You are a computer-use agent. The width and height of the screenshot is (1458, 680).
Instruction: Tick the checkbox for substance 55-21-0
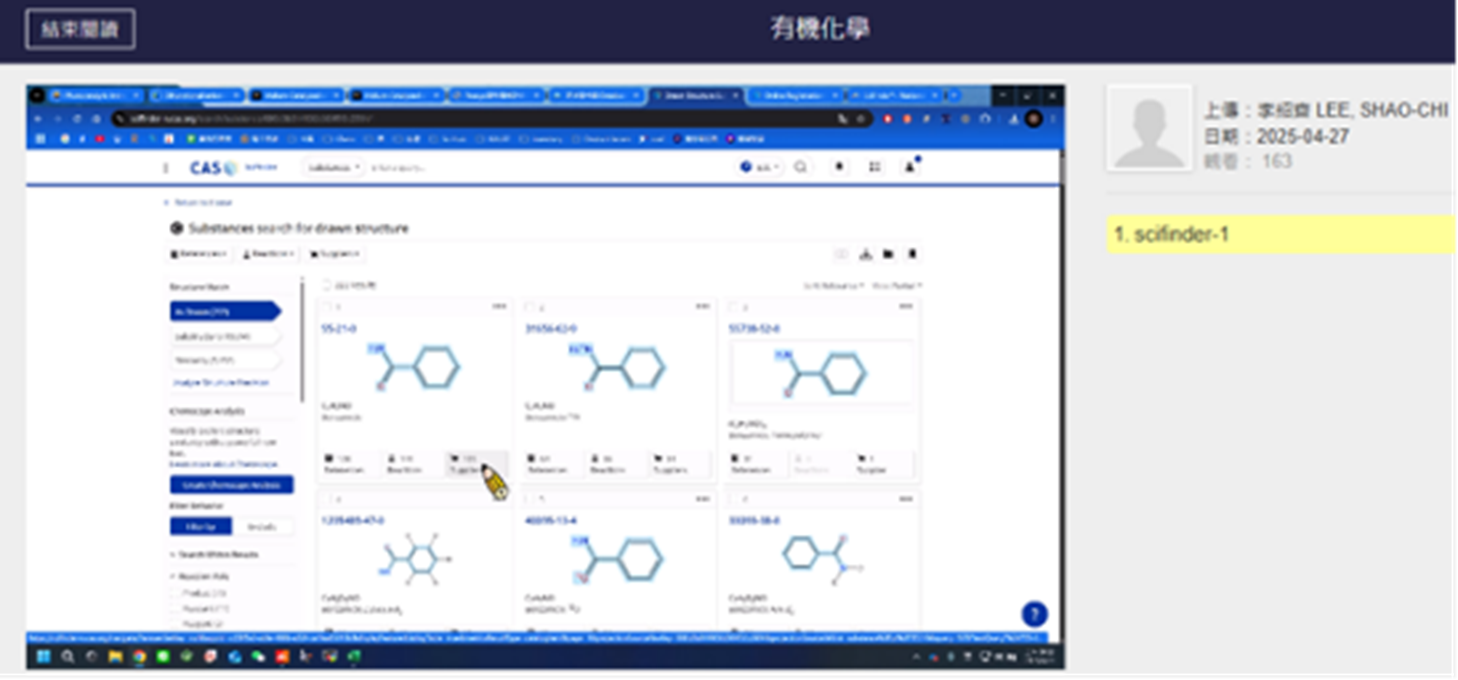[x=326, y=307]
